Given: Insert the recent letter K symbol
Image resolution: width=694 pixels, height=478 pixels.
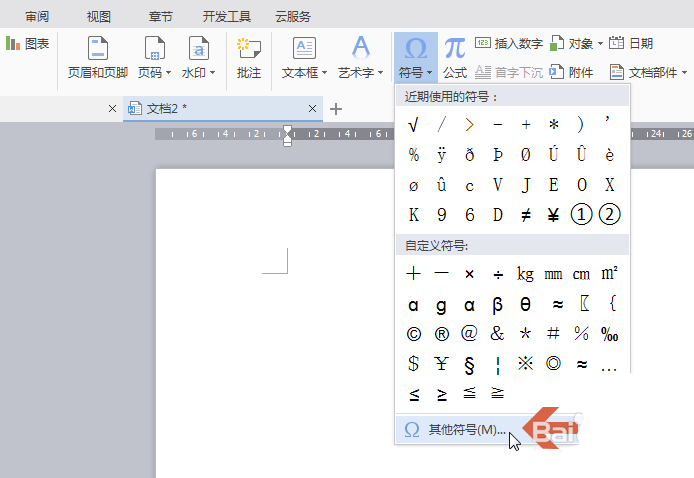Looking at the screenshot, I should [413, 215].
